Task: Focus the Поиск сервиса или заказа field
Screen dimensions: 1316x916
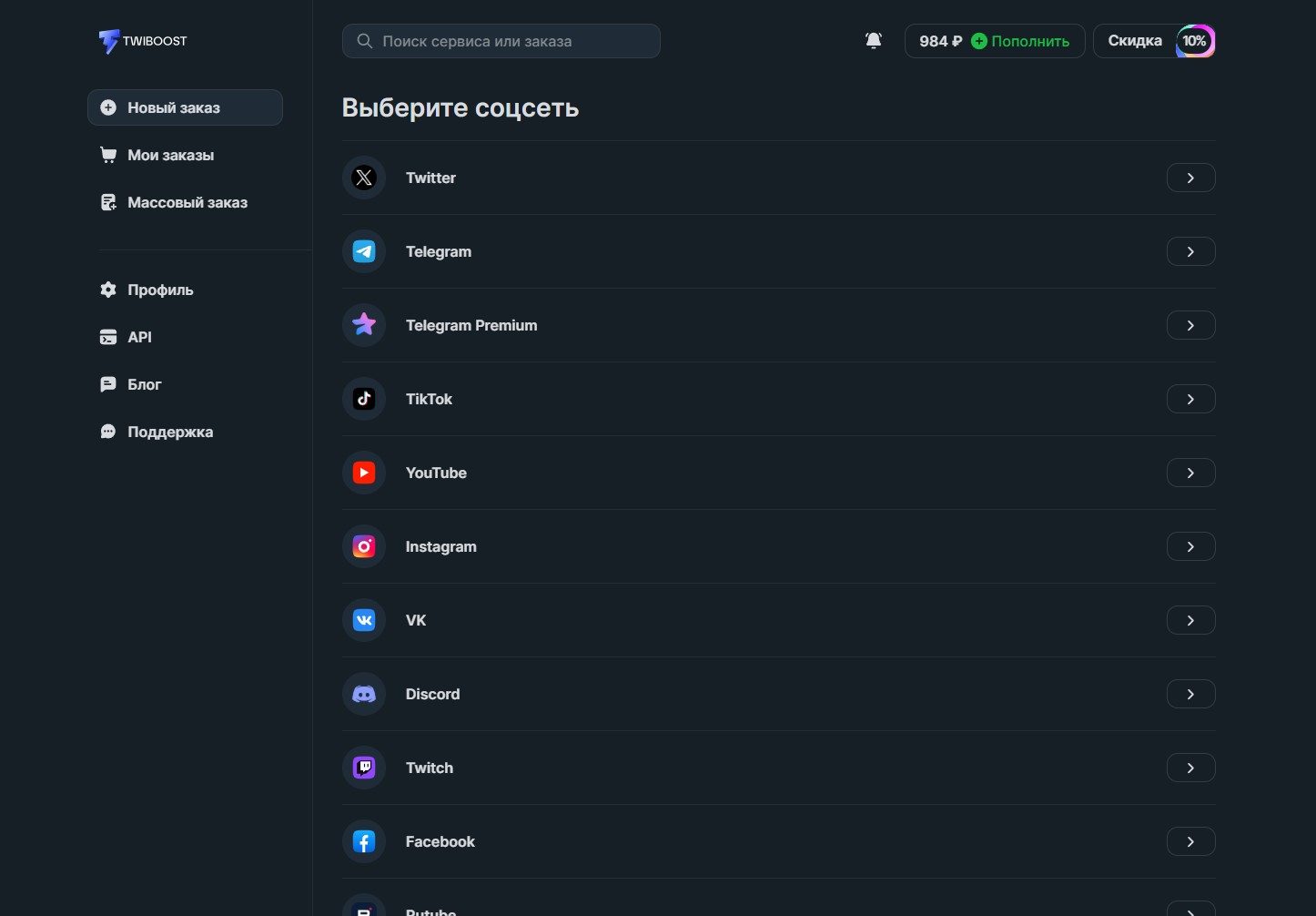Action: pos(501,41)
